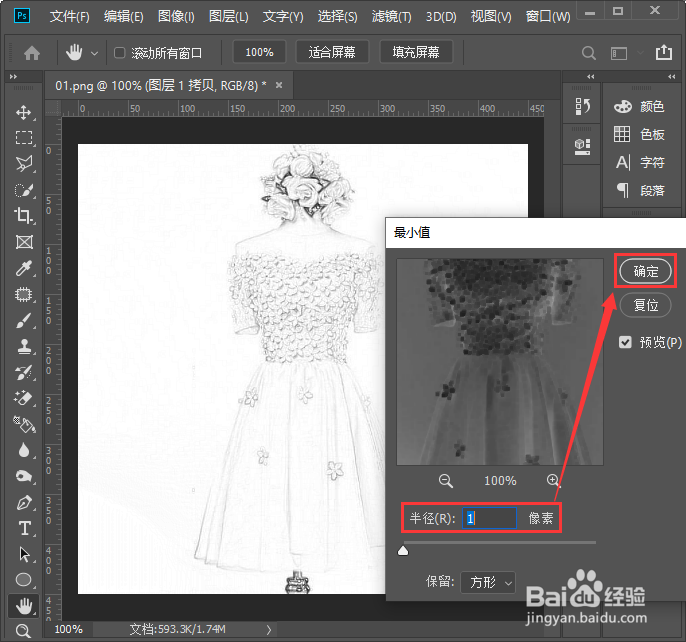
Task: Open the 颜色 panel
Action: click(x=639, y=106)
